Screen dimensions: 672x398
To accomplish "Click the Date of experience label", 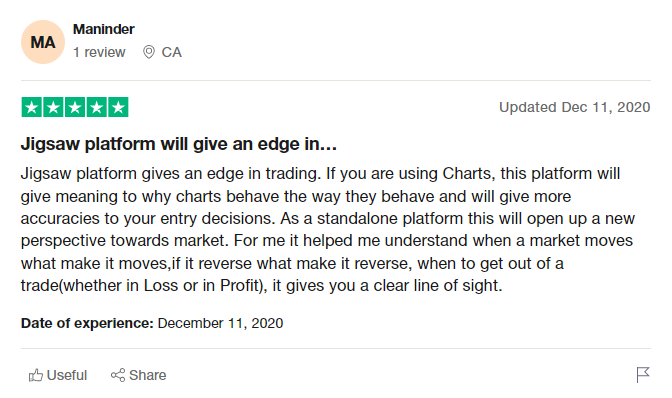I will (87, 323).
